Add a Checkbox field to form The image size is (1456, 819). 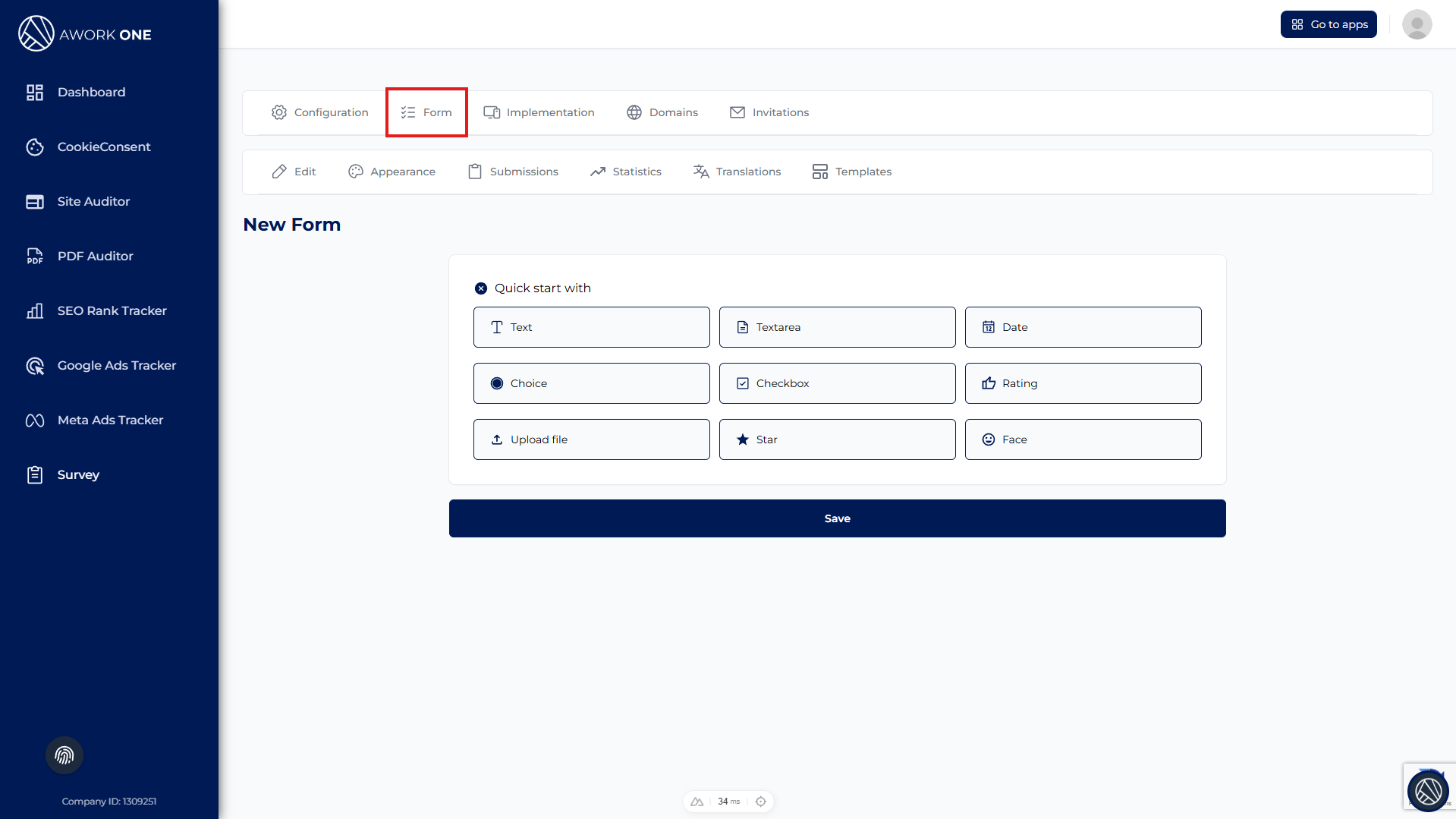837,383
